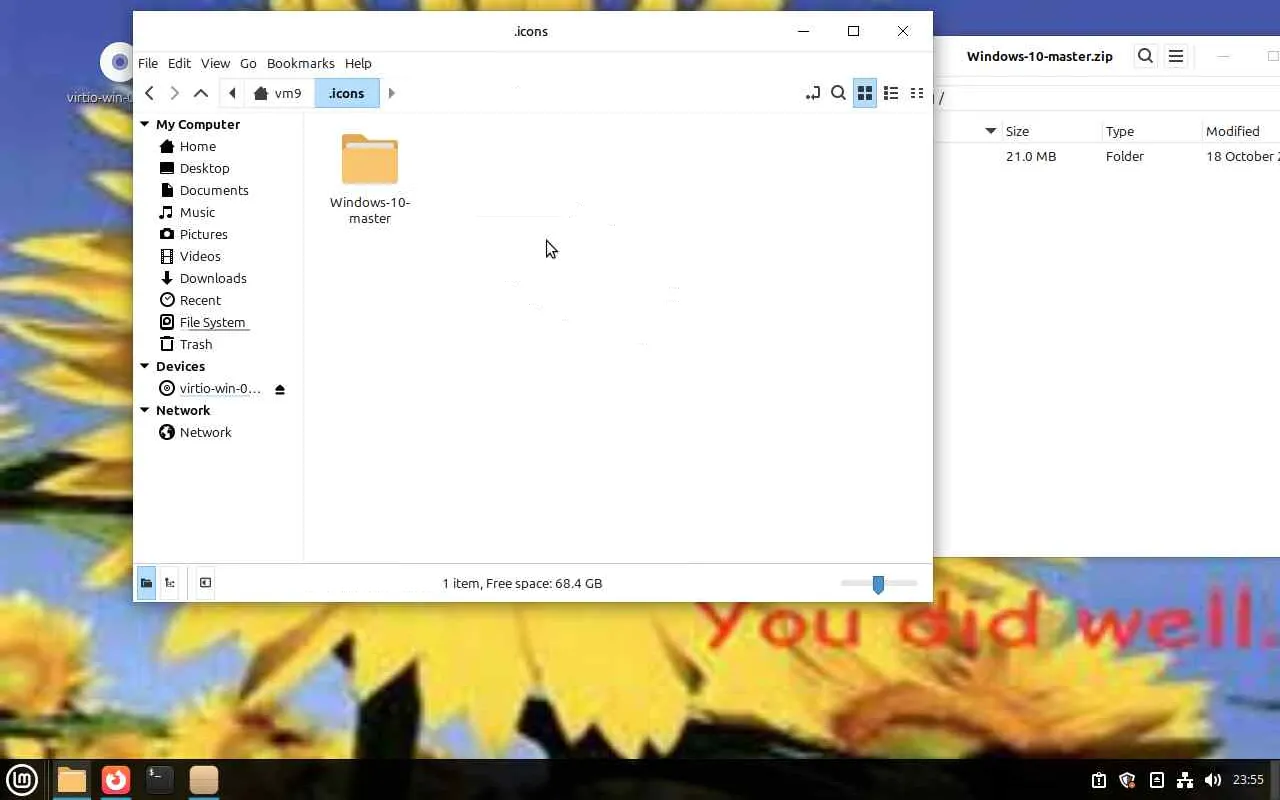This screenshot has height=800, width=1280.
Task: Toggle the location entry path button
Action: pyautogui.click(x=813, y=93)
